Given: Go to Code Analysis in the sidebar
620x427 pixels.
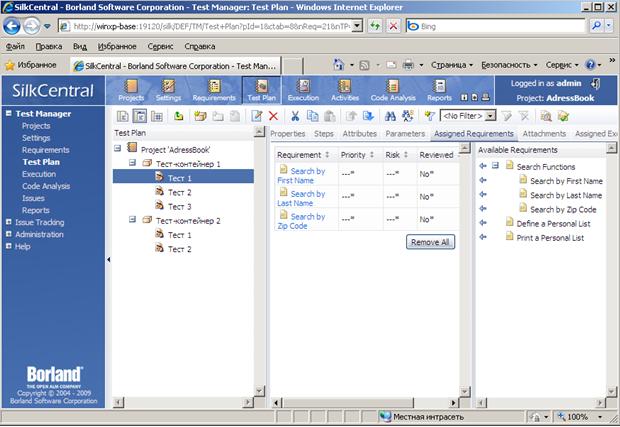Looking at the screenshot, I should point(46,186).
